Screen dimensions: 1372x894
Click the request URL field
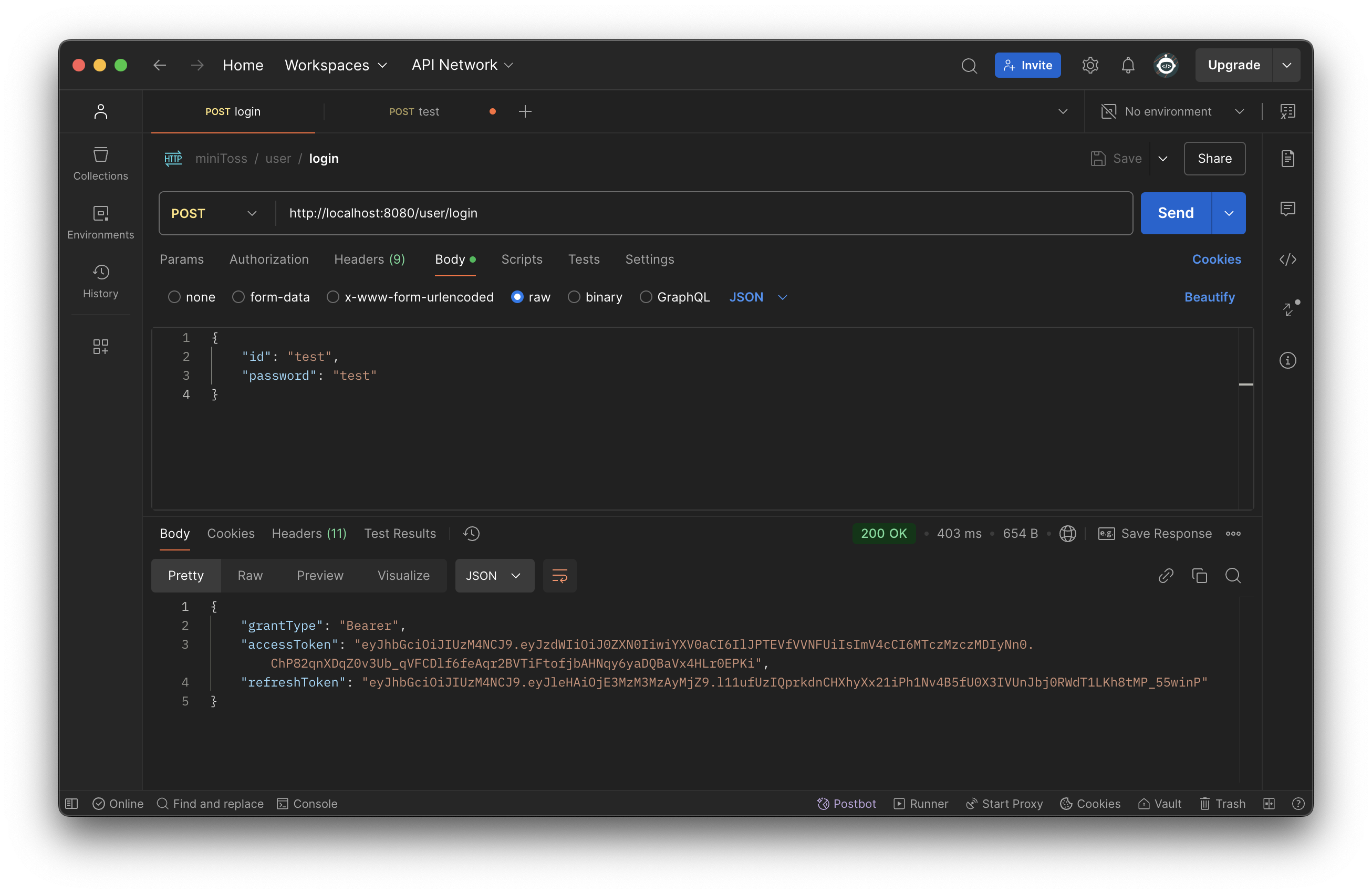point(703,213)
